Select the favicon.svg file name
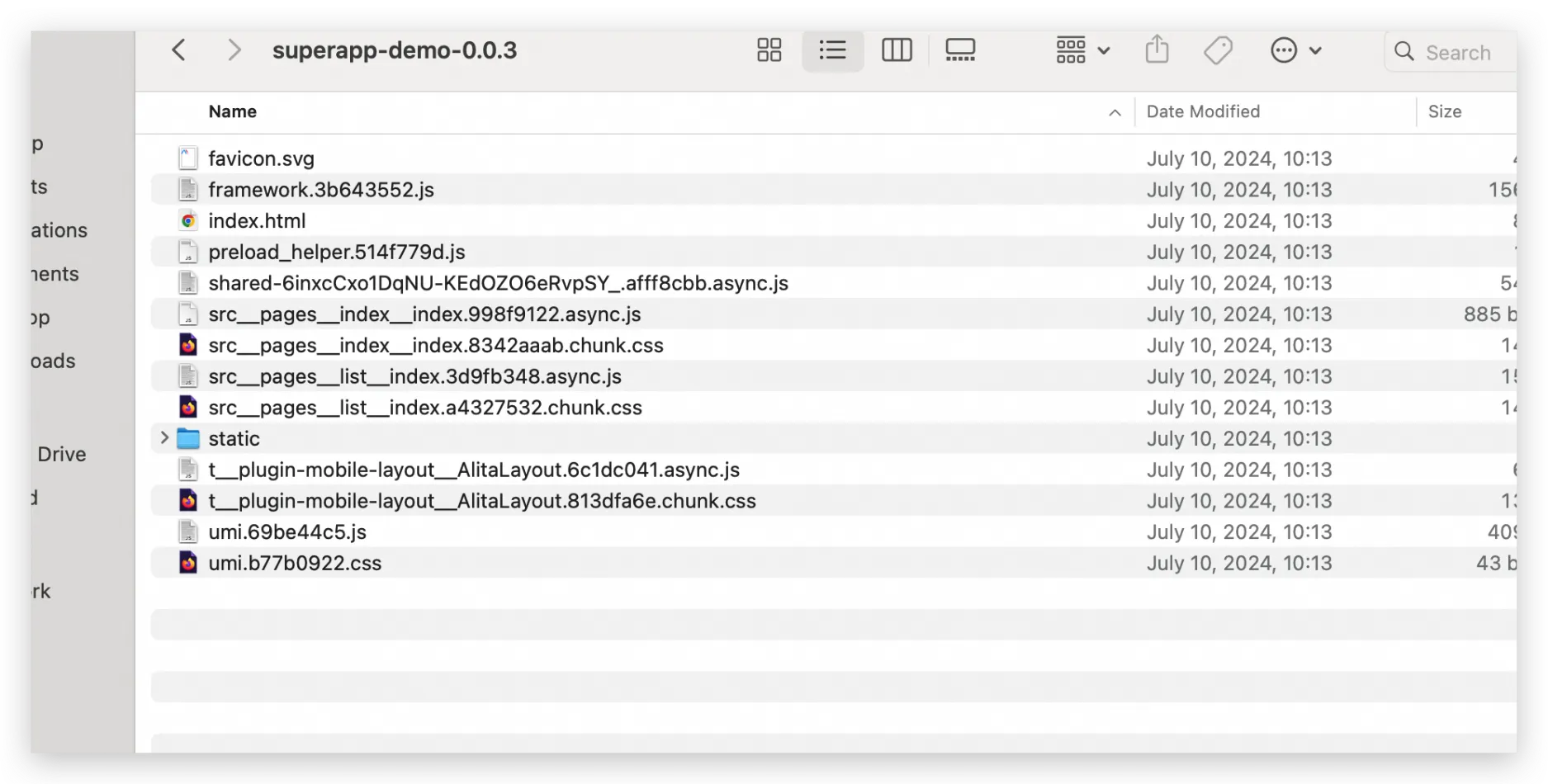The image size is (1548, 784). (261, 158)
